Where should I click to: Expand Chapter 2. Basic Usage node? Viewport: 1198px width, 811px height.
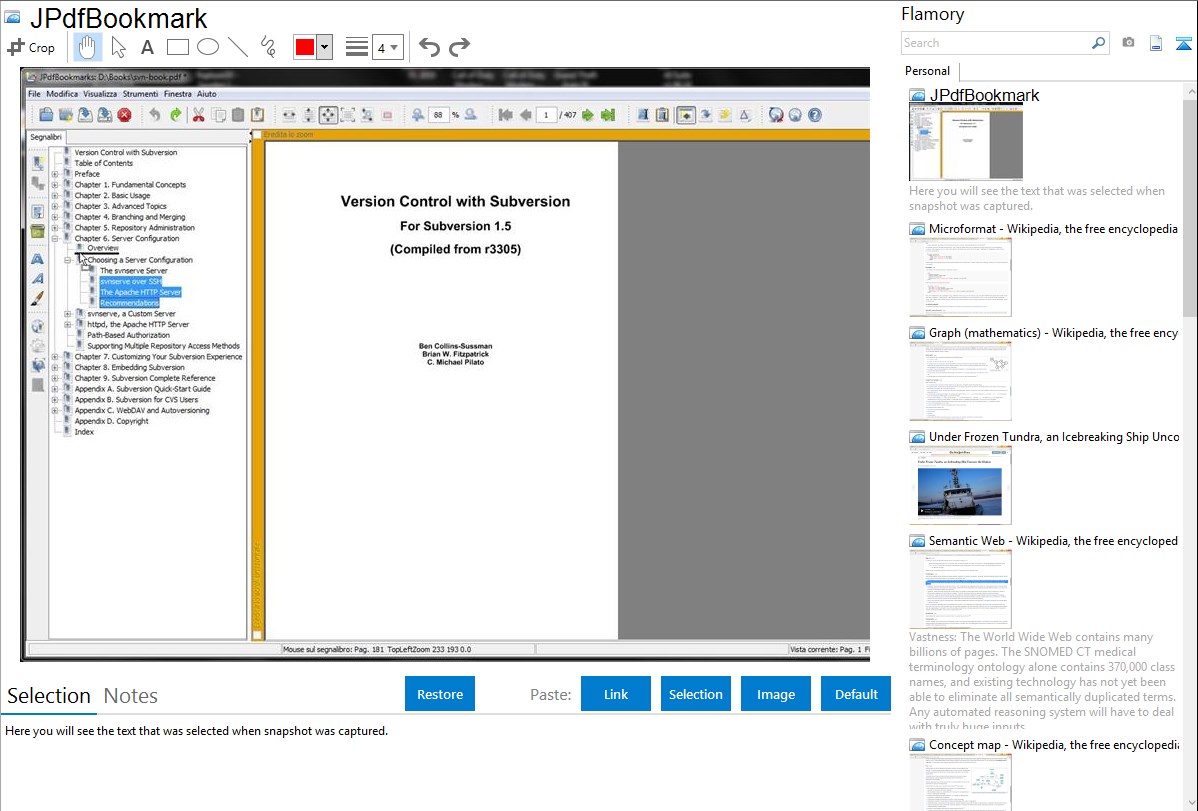pos(55,196)
